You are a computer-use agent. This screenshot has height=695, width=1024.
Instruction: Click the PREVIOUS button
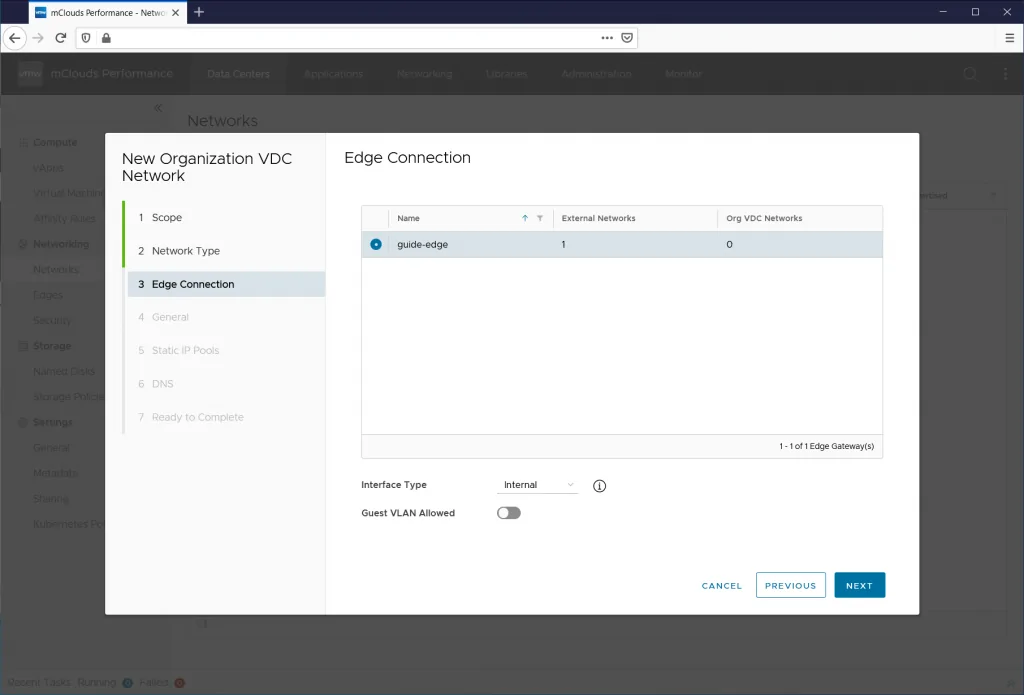(790, 585)
